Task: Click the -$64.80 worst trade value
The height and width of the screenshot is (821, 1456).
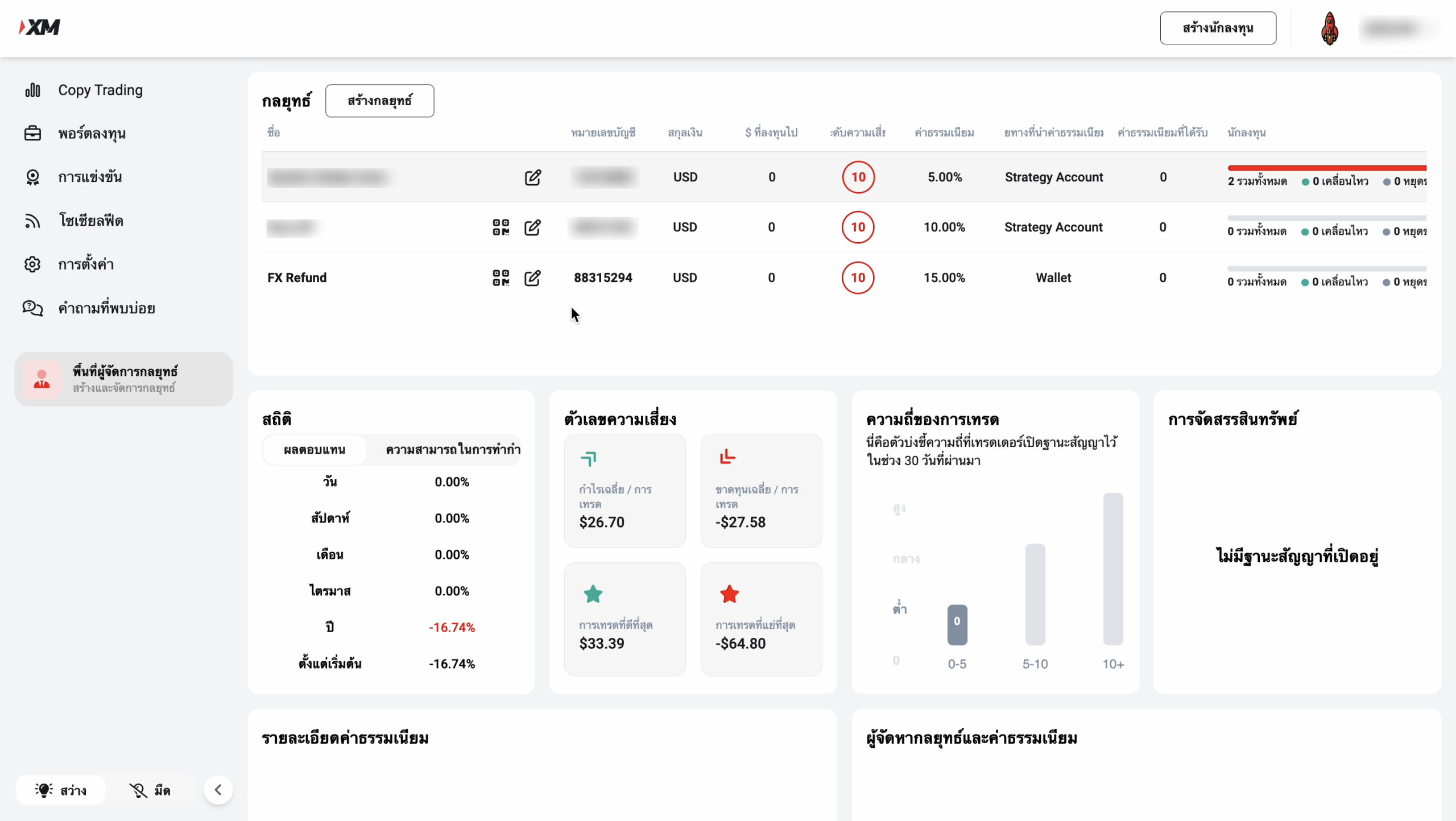Action: tap(741, 643)
